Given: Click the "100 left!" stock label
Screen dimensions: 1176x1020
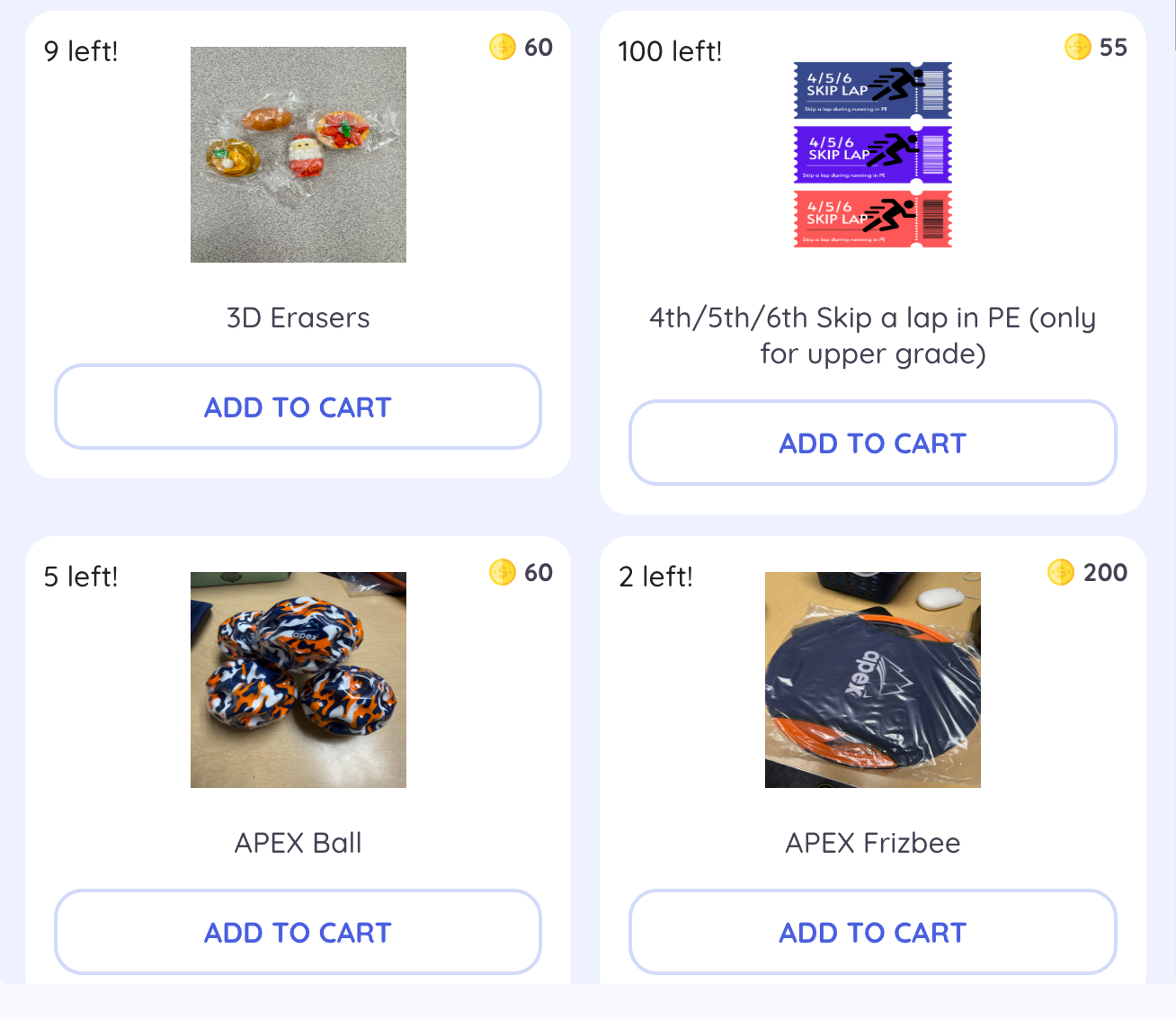Looking at the screenshot, I should click(x=670, y=51).
